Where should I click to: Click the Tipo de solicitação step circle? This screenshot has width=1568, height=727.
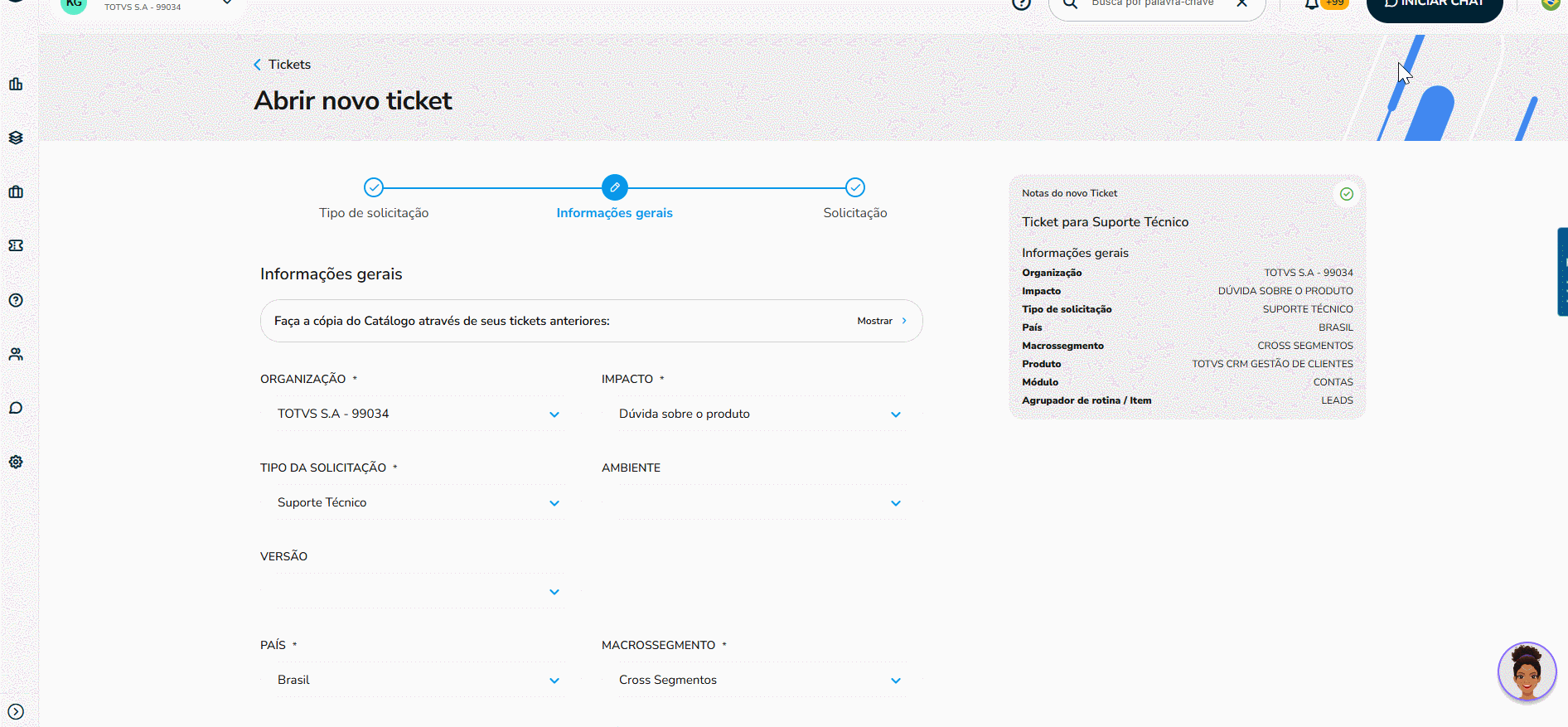pos(374,187)
